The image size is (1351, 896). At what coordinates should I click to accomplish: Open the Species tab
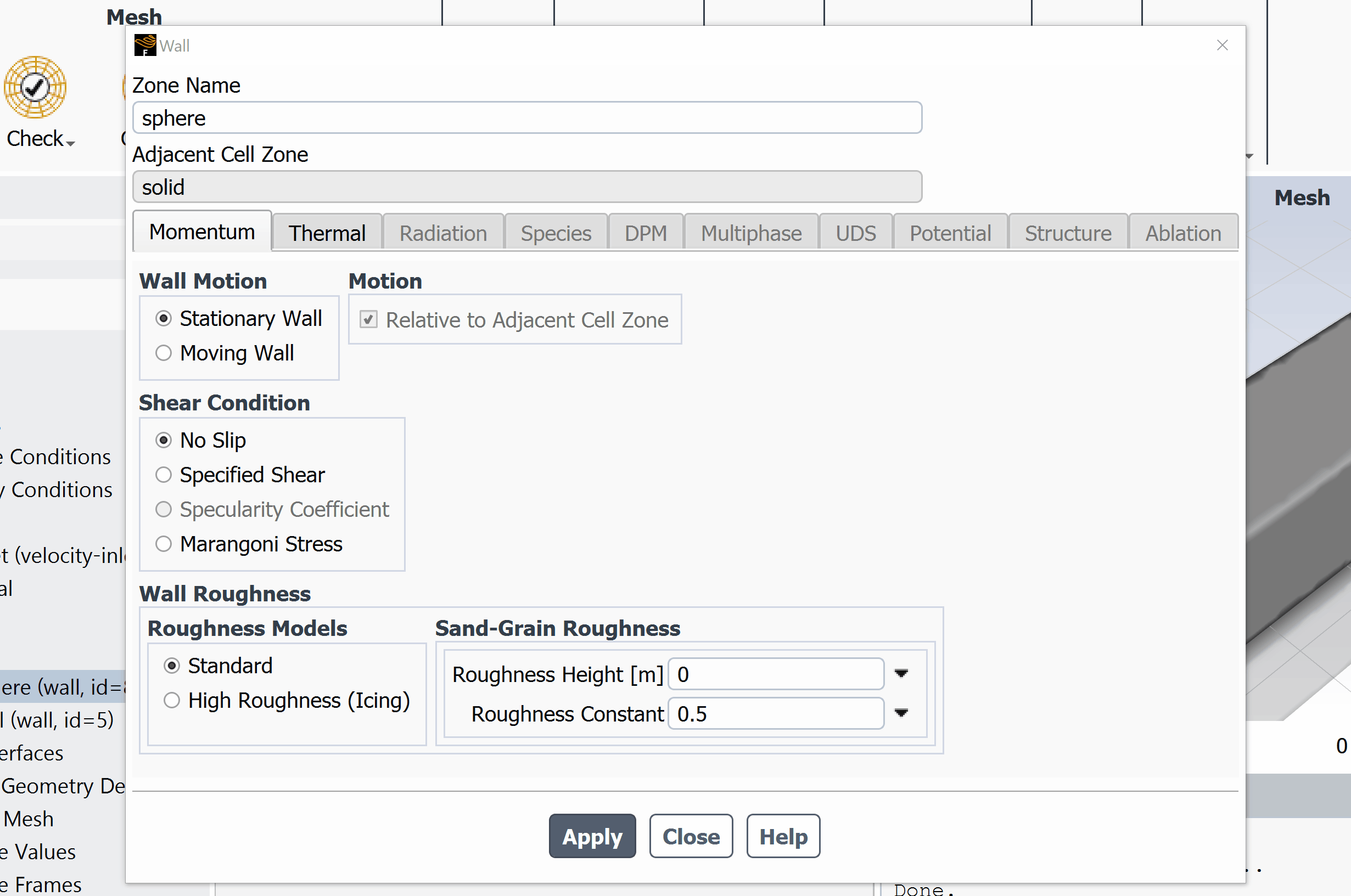pos(556,233)
